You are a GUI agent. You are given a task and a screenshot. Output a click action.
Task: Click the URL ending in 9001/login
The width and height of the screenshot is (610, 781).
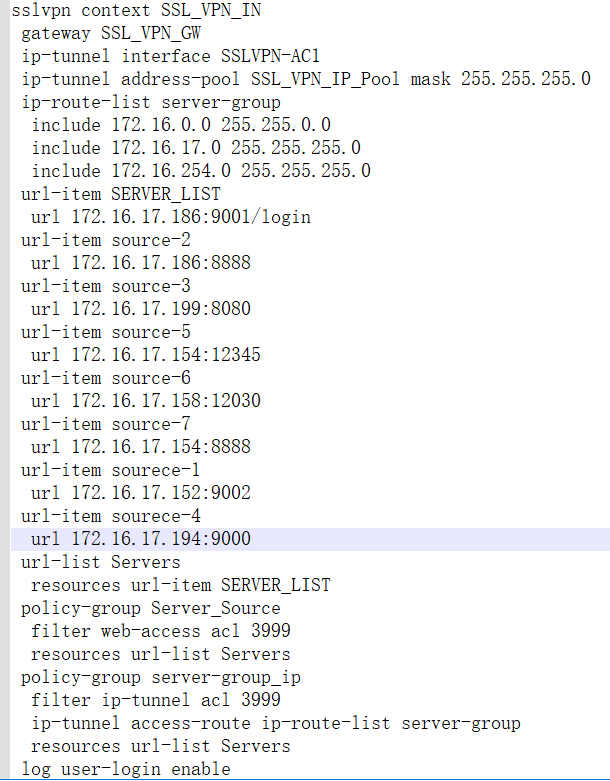[x=170, y=217]
